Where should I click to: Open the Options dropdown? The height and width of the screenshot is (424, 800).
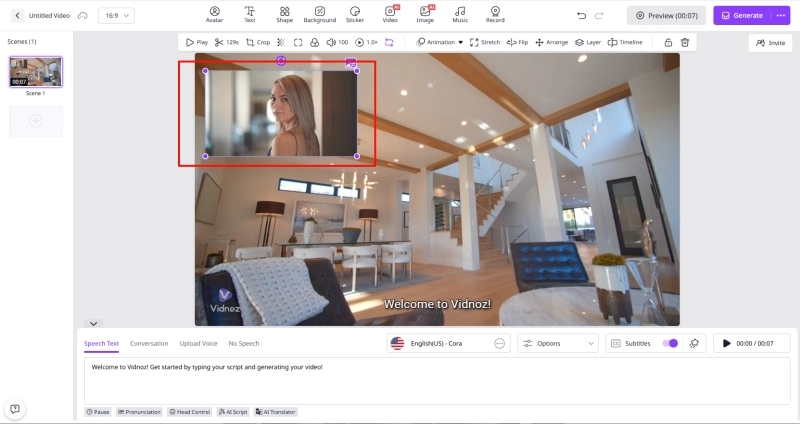point(558,343)
